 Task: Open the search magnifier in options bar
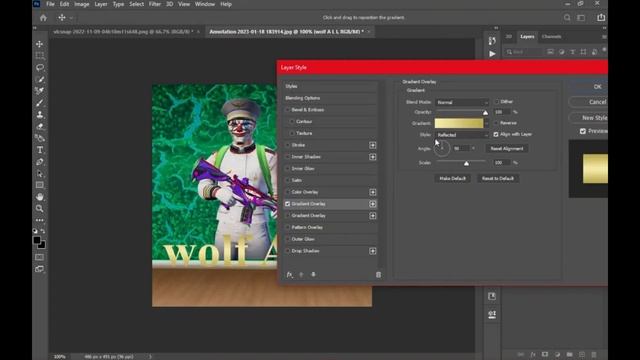coord(567,18)
